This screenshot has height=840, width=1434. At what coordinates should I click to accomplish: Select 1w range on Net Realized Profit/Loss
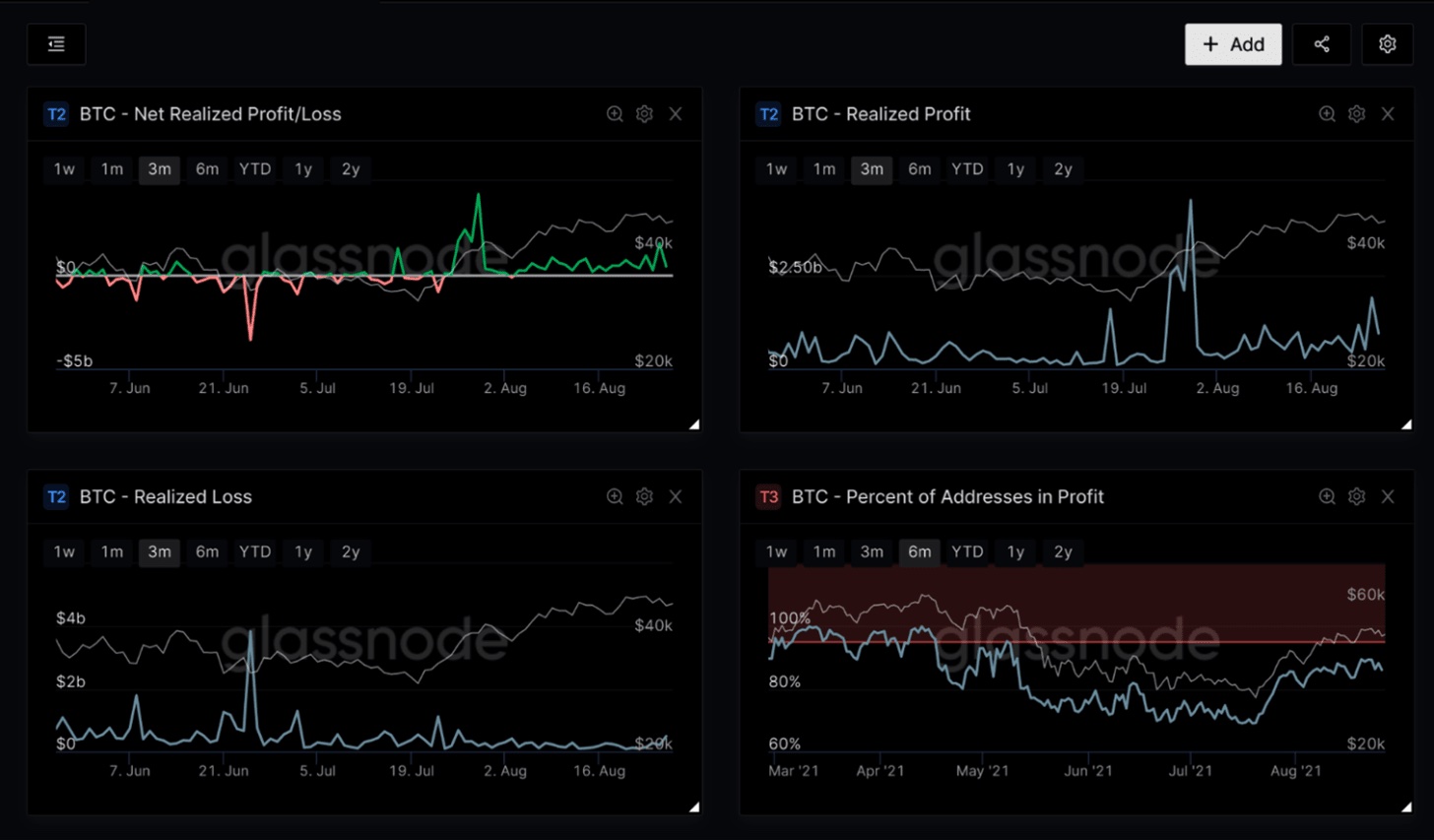coord(64,169)
